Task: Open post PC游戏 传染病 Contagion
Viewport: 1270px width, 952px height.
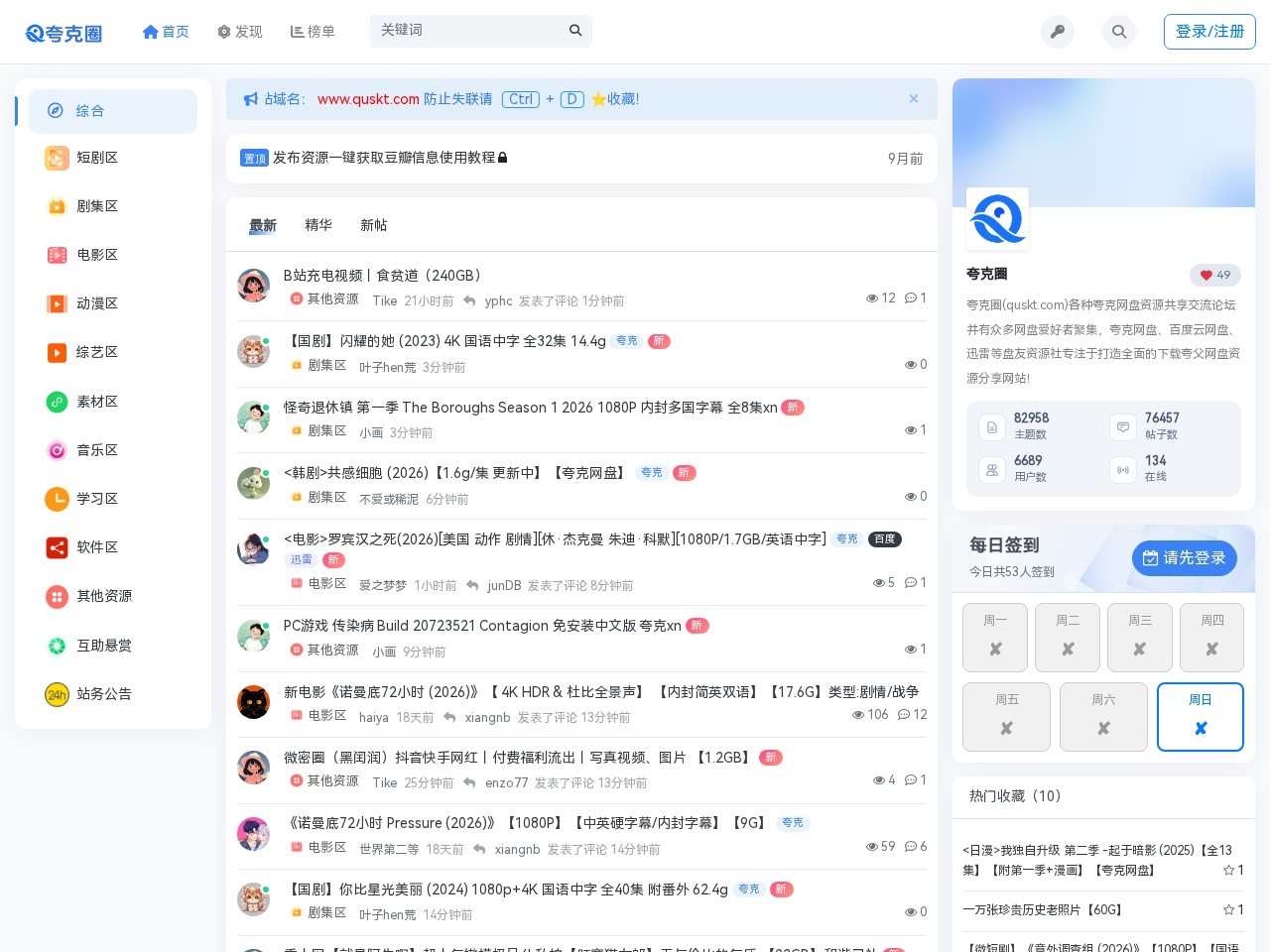Action: 482,626
